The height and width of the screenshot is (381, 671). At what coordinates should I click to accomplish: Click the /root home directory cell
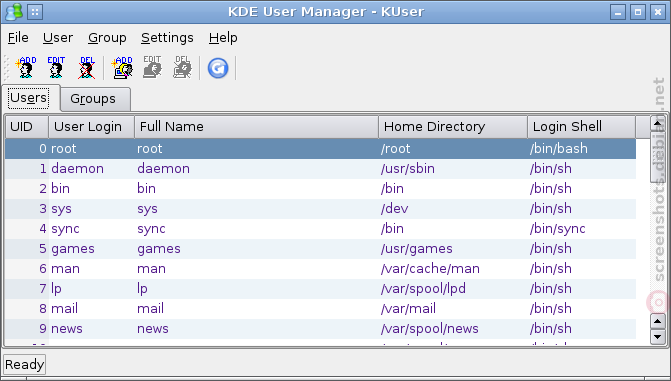[x=395, y=149]
